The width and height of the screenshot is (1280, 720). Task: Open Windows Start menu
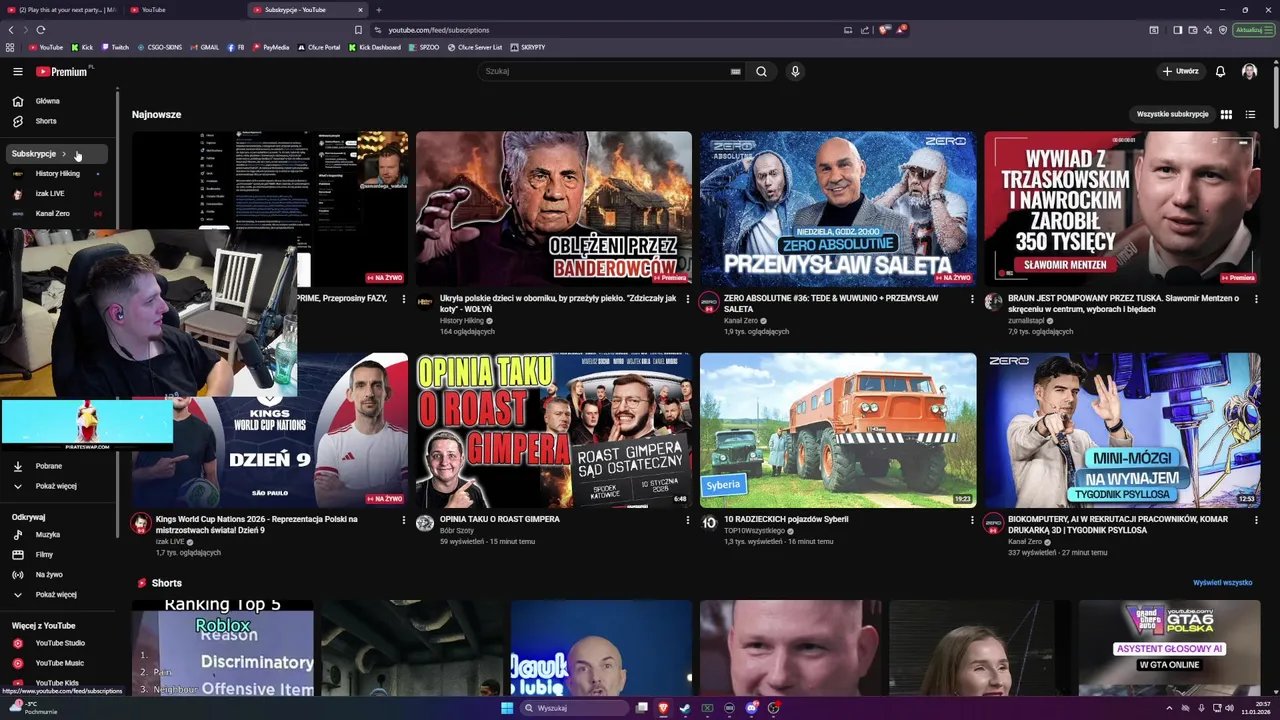(x=507, y=708)
